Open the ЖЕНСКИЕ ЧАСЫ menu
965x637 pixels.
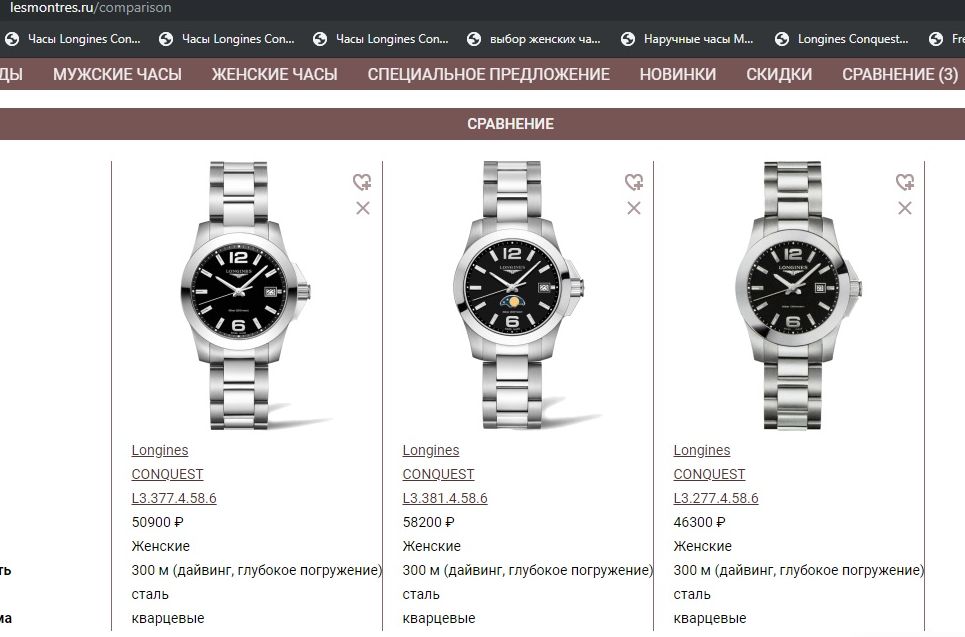[x=274, y=74]
